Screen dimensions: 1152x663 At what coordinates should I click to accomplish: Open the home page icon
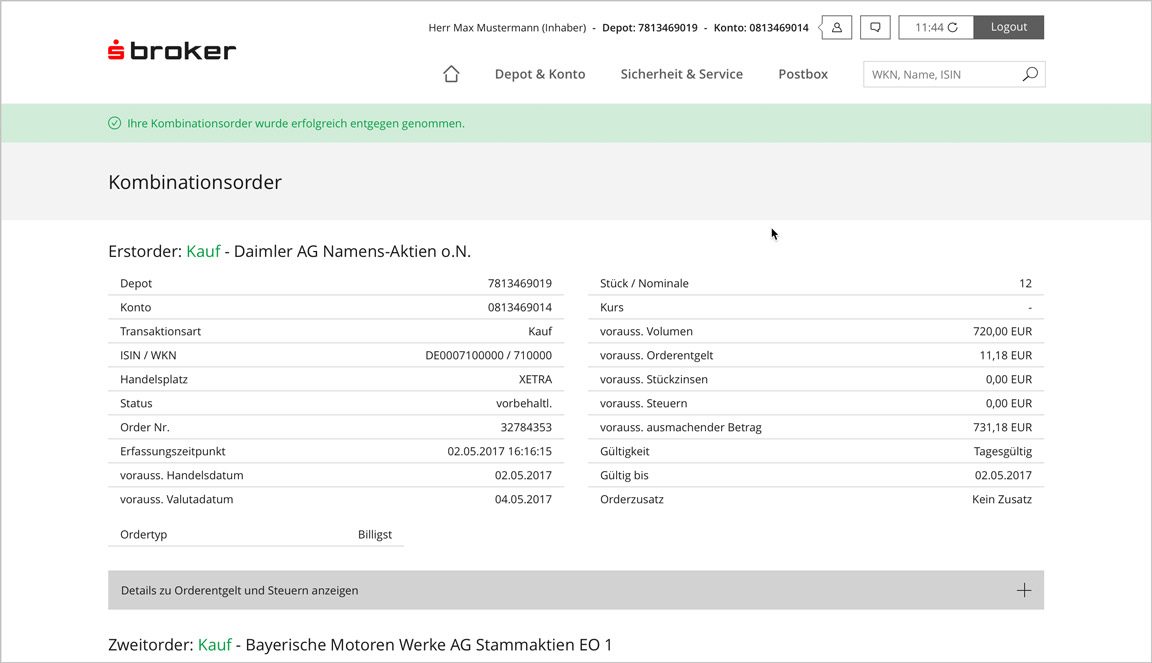tap(451, 74)
